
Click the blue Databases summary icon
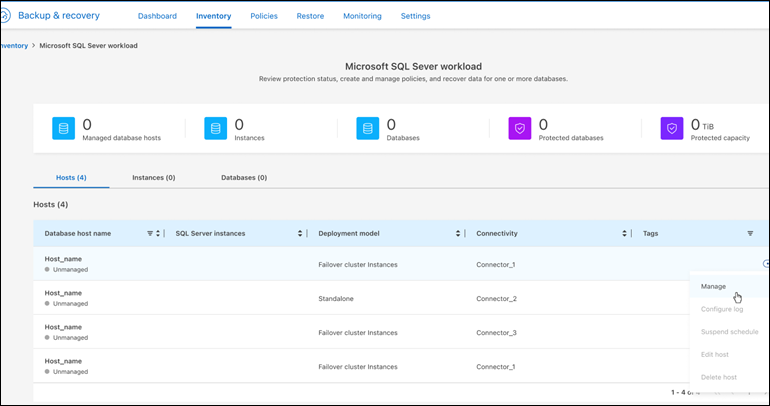[368, 129]
